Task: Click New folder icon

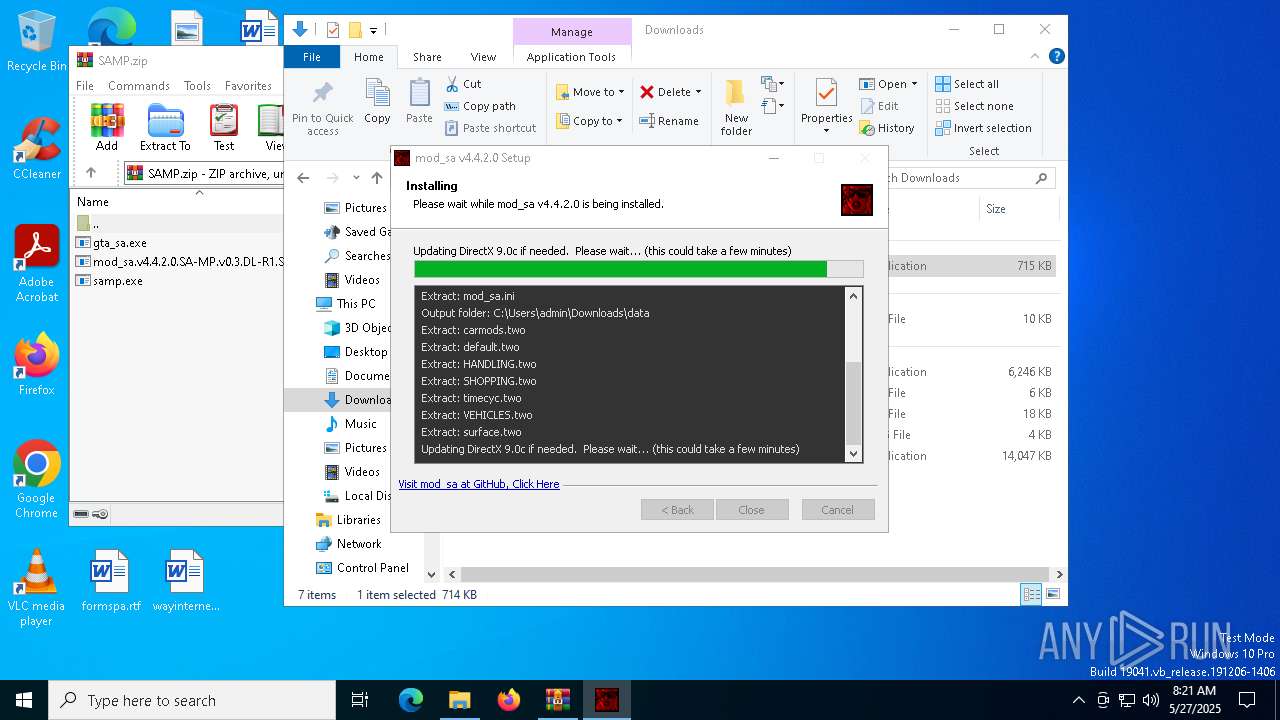Action: 736,108
